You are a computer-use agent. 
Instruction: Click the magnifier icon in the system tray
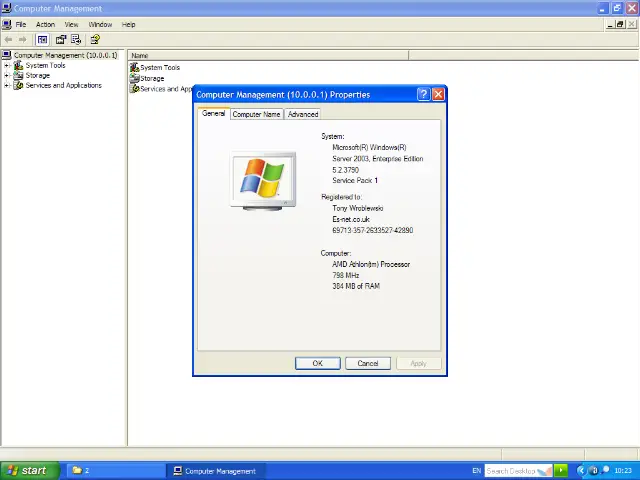pyautogui.click(x=606, y=470)
